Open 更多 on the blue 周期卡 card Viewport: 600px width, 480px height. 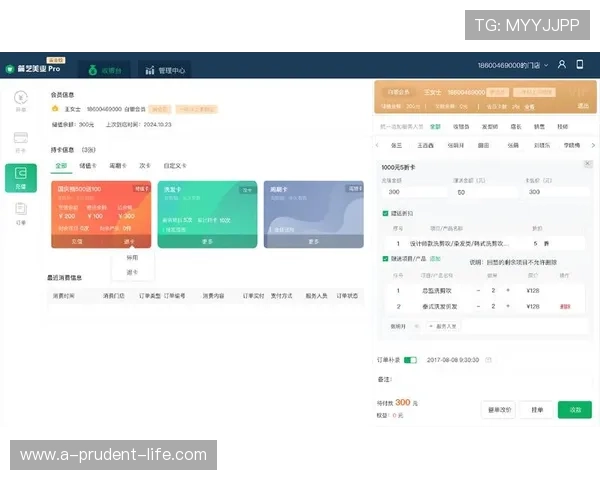pyautogui.click(x=313, y=242)
